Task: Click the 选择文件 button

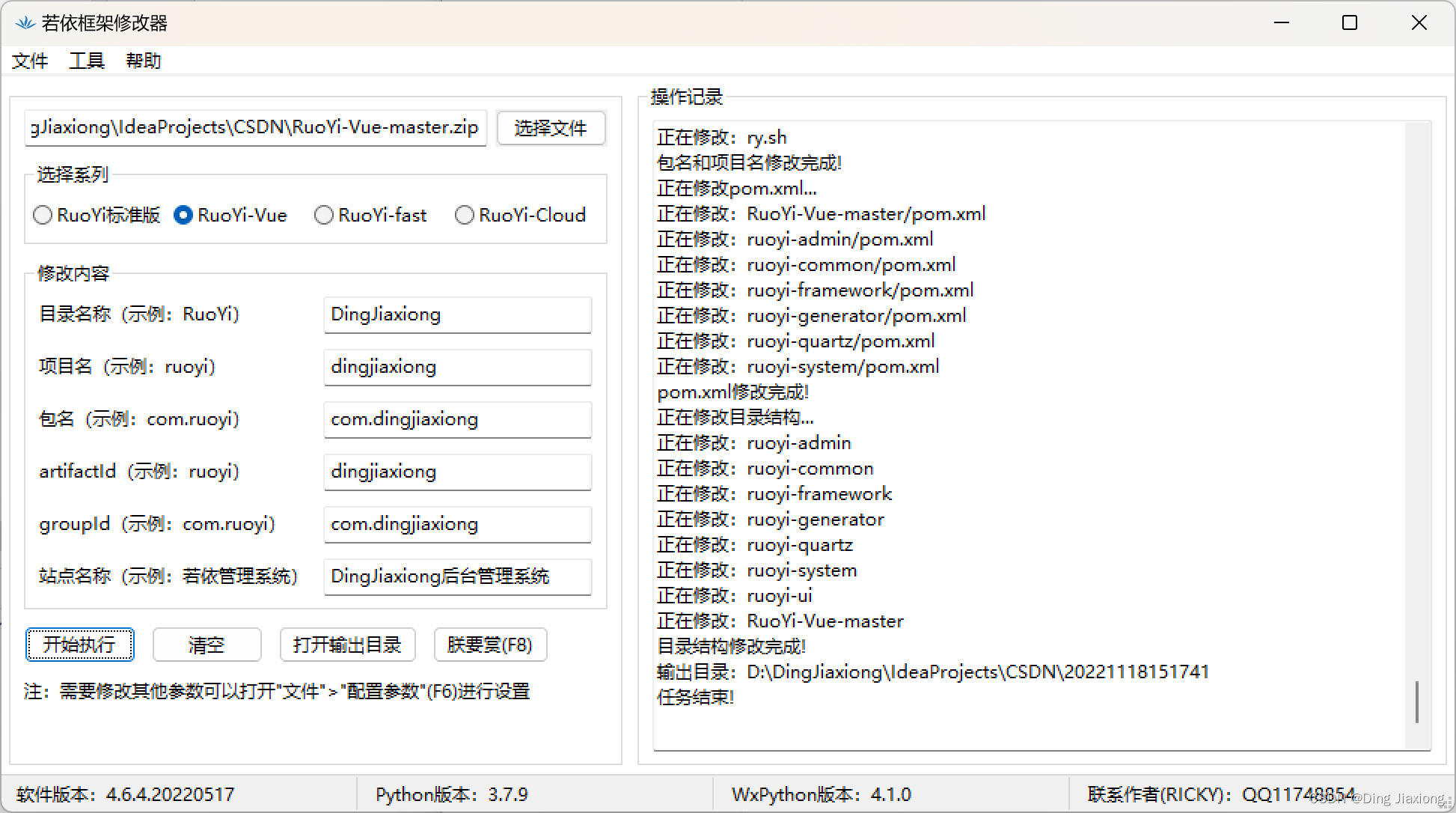Action: [x=551, y=128]
